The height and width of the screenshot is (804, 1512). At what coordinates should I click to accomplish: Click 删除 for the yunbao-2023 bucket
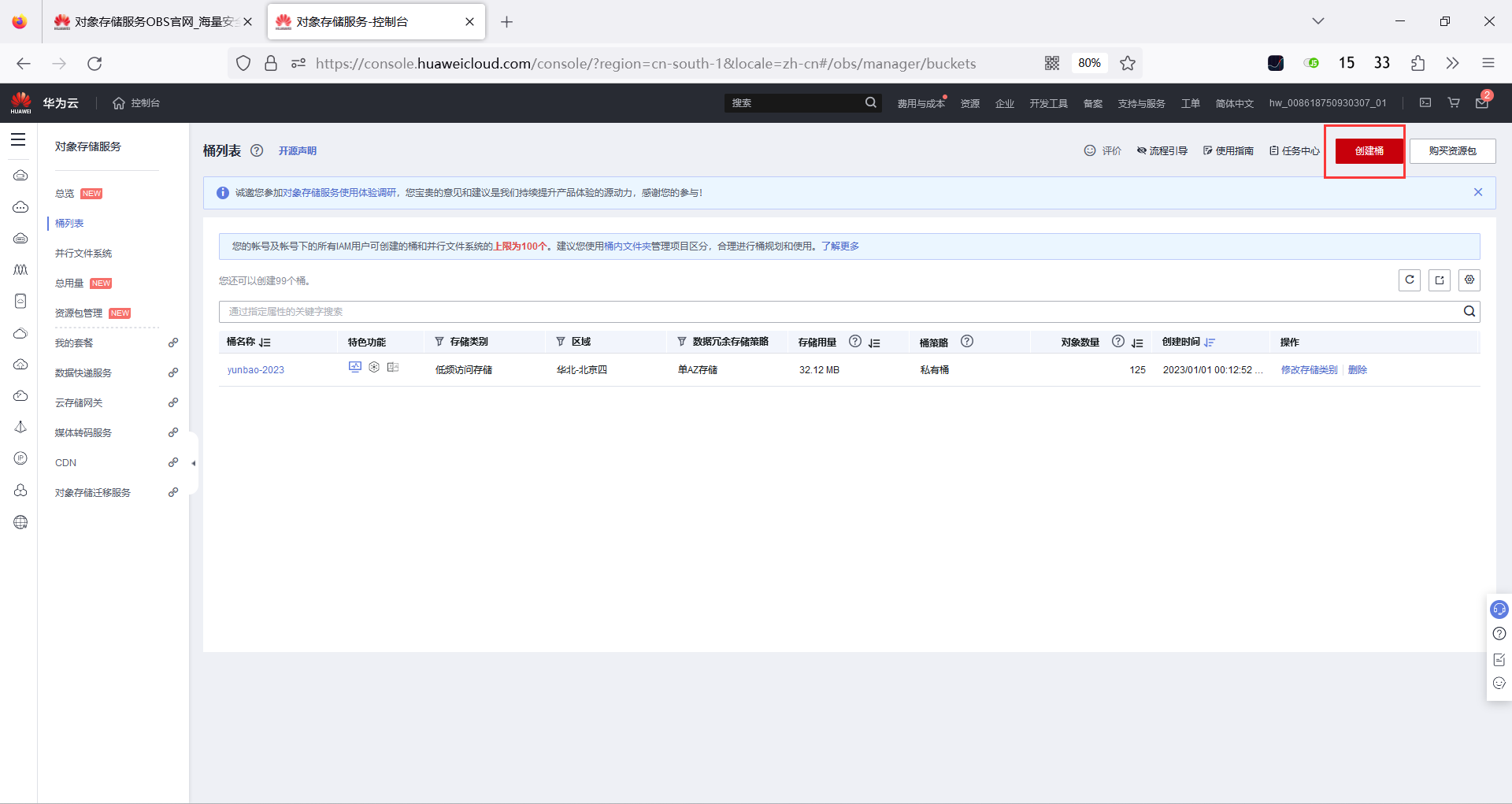point(1358,370)
